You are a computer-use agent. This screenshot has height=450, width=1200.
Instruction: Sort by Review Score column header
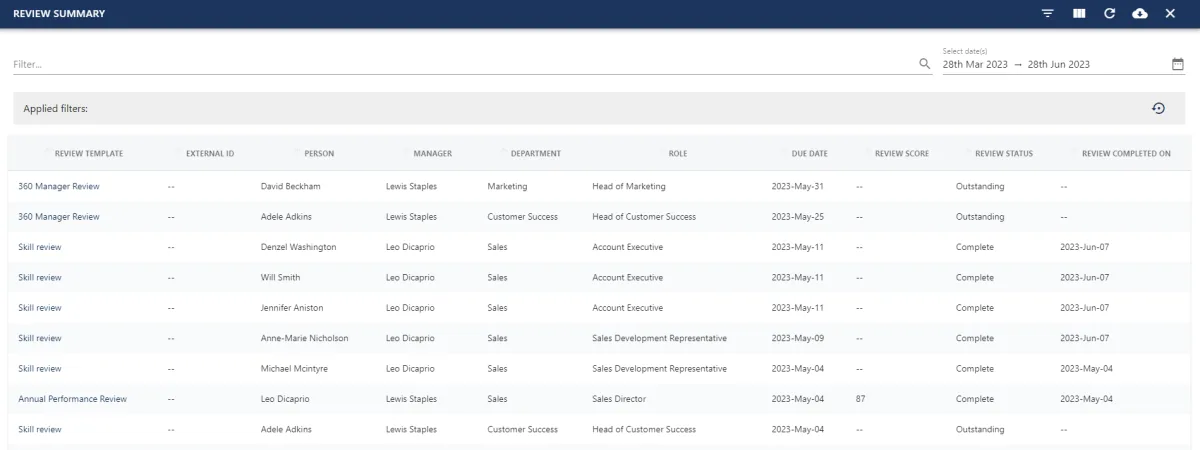click(x=902, y=154)
